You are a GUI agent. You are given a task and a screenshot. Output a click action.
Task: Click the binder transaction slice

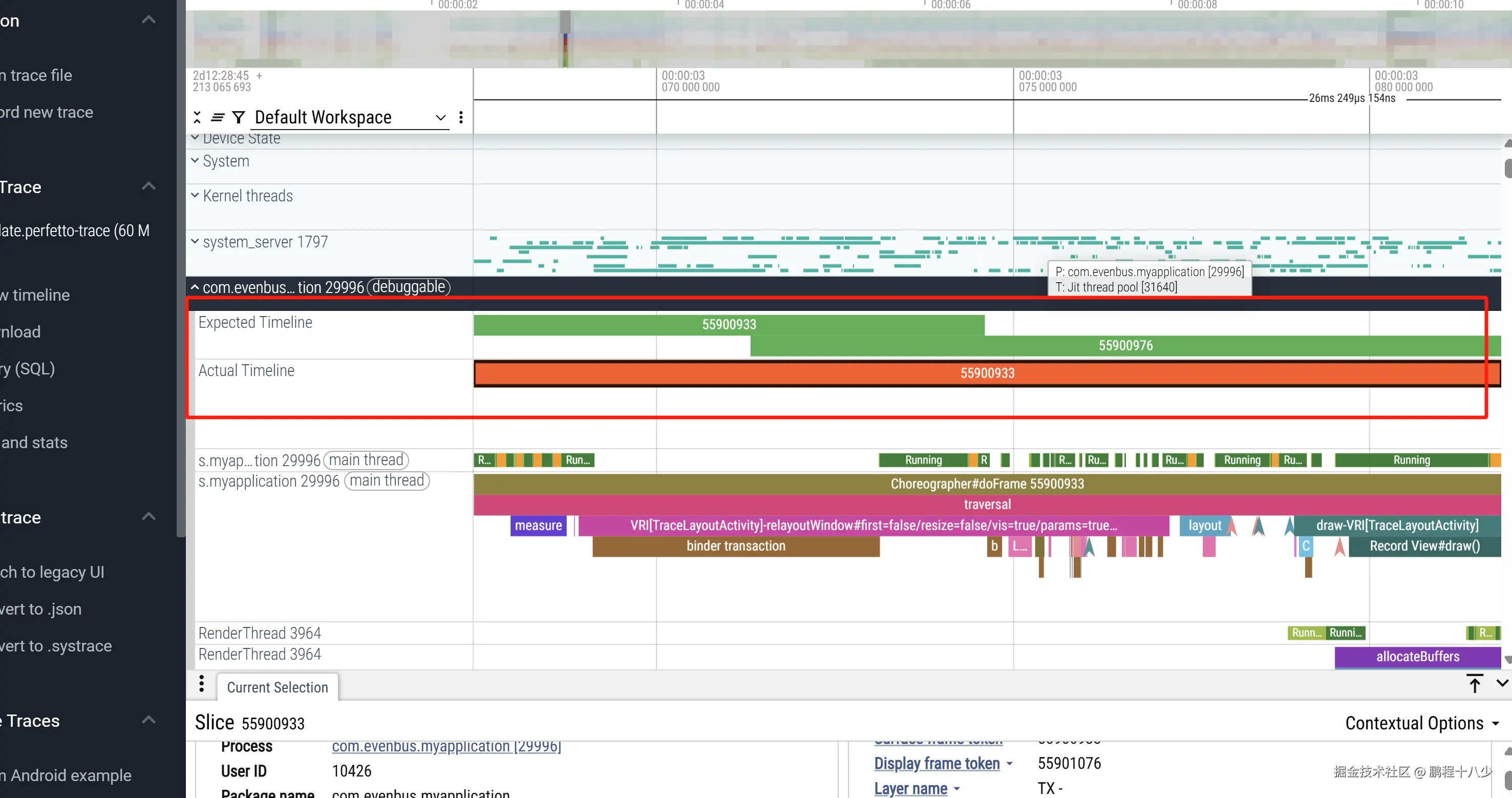(x=735, y=546)
